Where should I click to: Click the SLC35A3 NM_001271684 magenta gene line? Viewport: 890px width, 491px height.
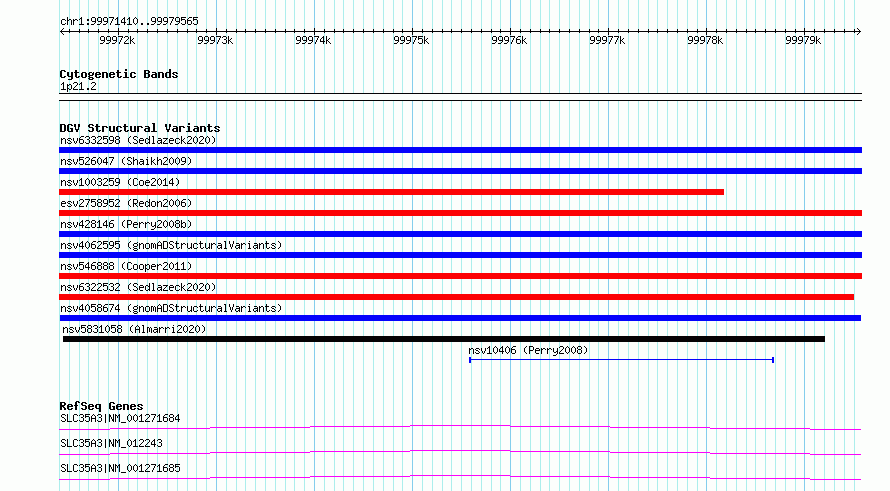(x=460, y=427)
